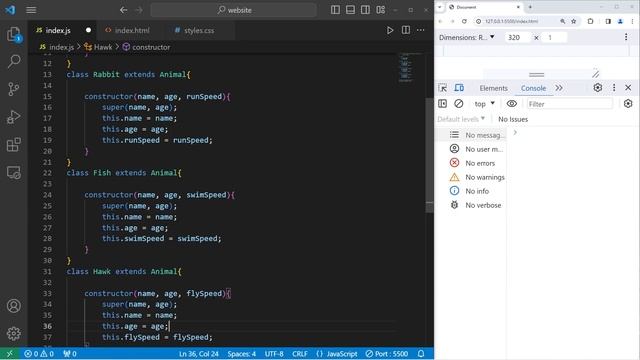Open the hamburger application menu
The height and width of the screenshot is (360, 640).
click(x=31, y=10)
